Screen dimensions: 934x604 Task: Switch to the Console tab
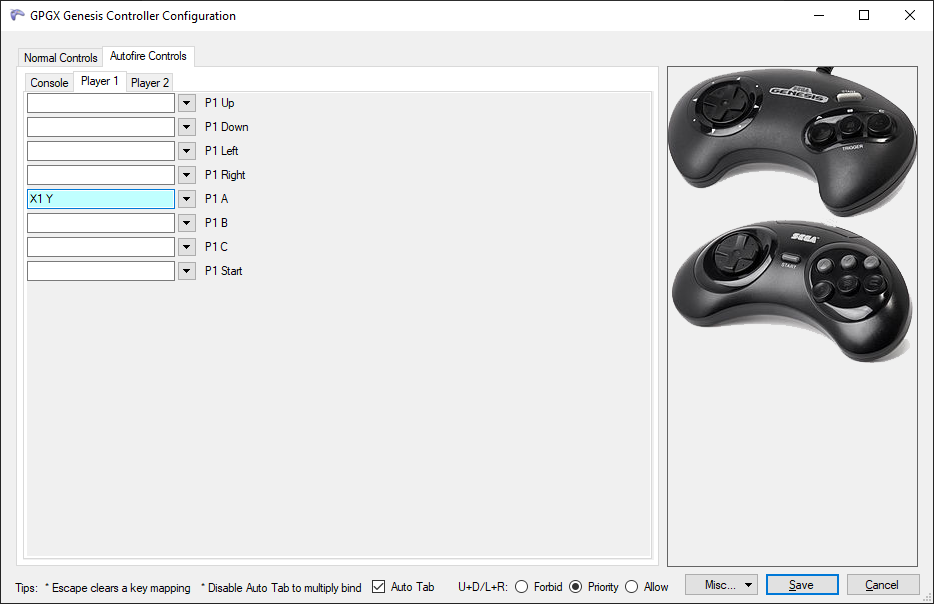[x=48, y=82]
